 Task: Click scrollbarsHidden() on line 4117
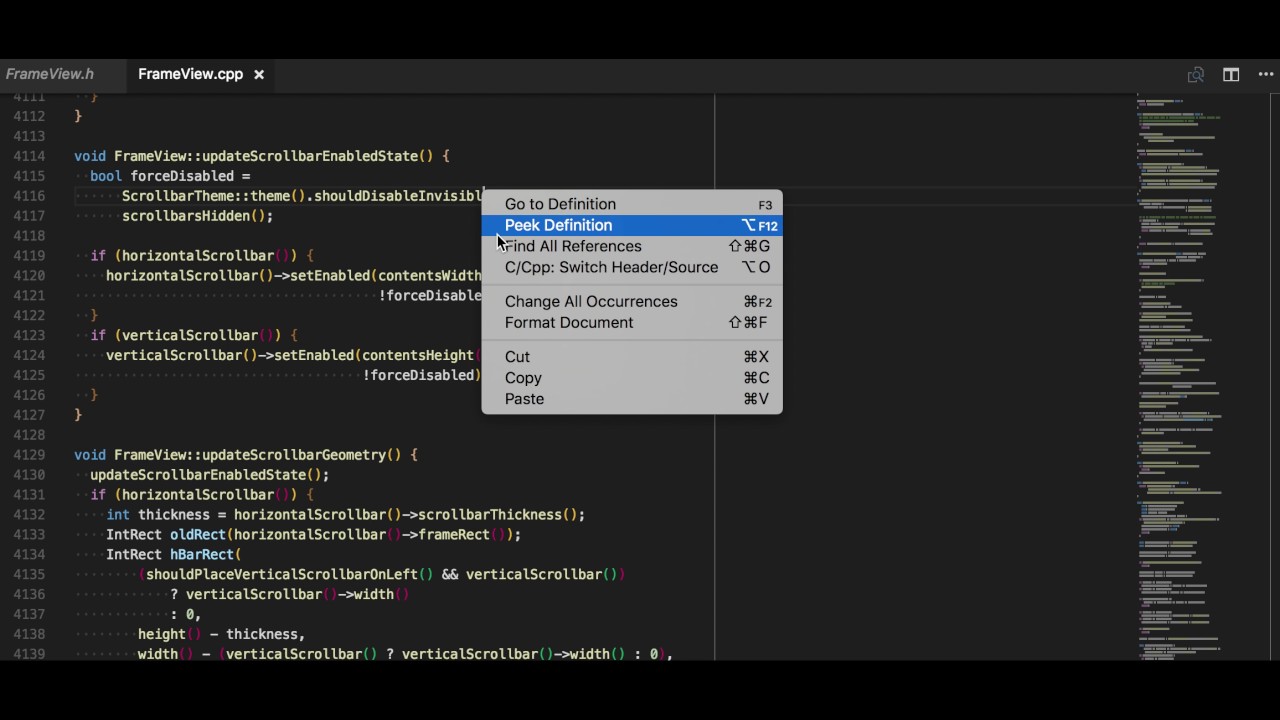point(194,216)
